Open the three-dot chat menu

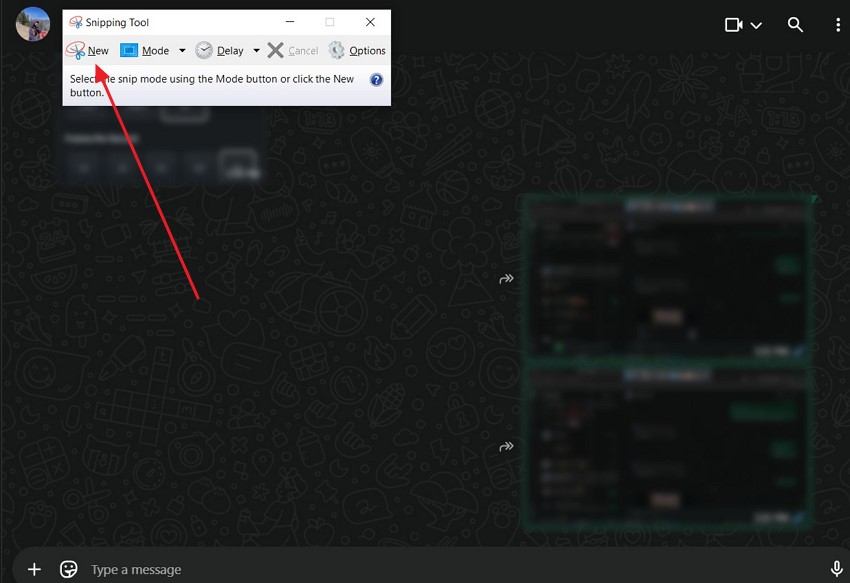click(x=836, y=25)
